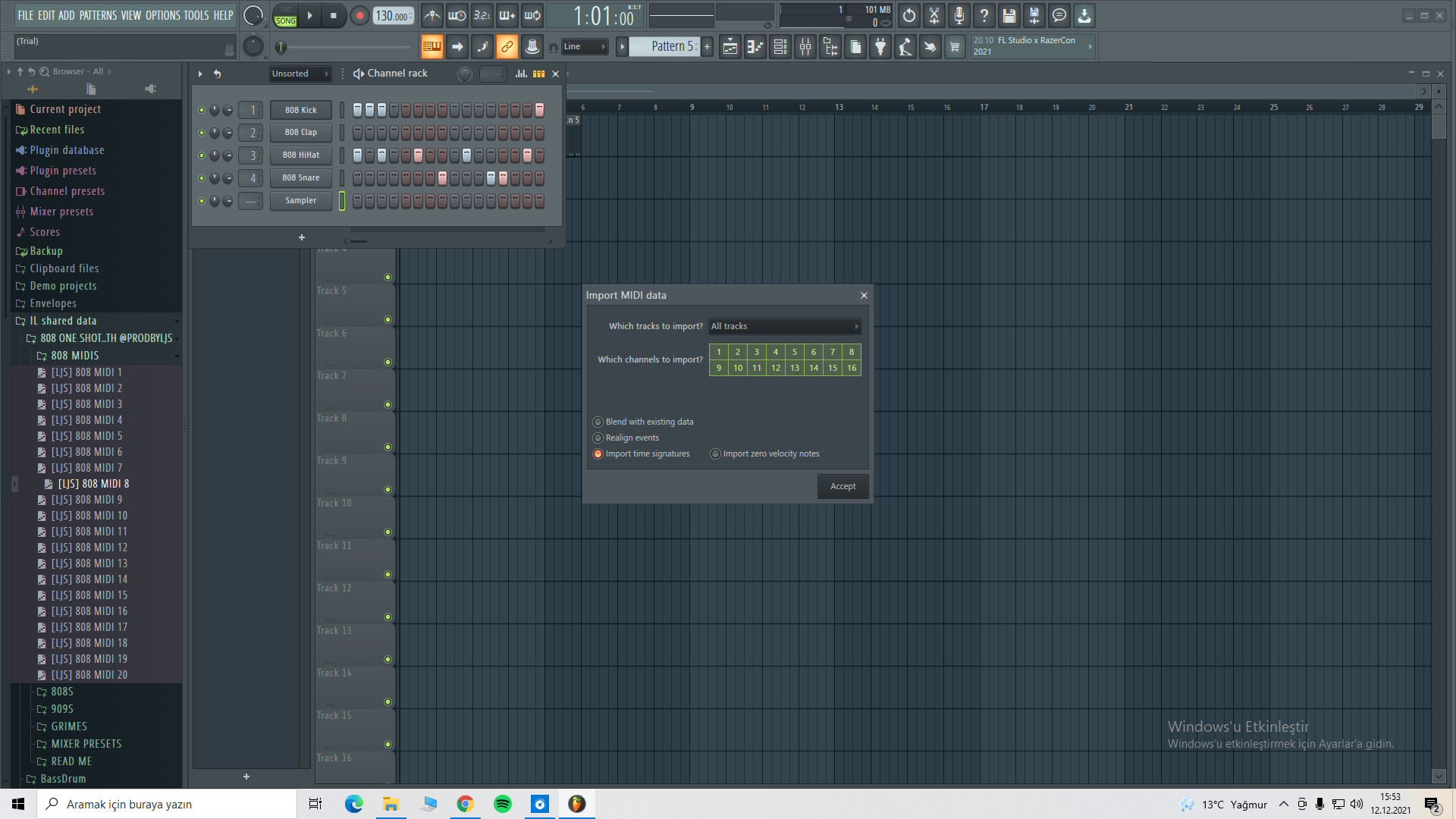The image size is (1456, 819).
Task: Click the plugin picker plug icon
Action: pos(880,47)
